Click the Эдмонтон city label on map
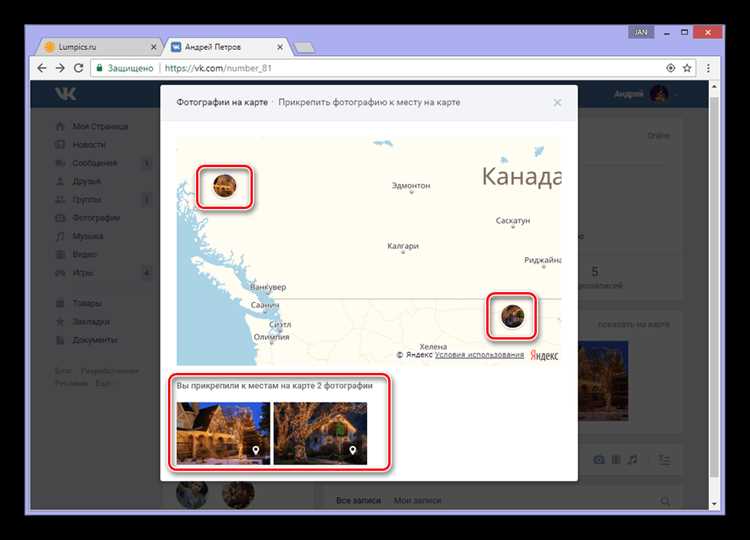 pyautogui.click(x=411, y=185)
